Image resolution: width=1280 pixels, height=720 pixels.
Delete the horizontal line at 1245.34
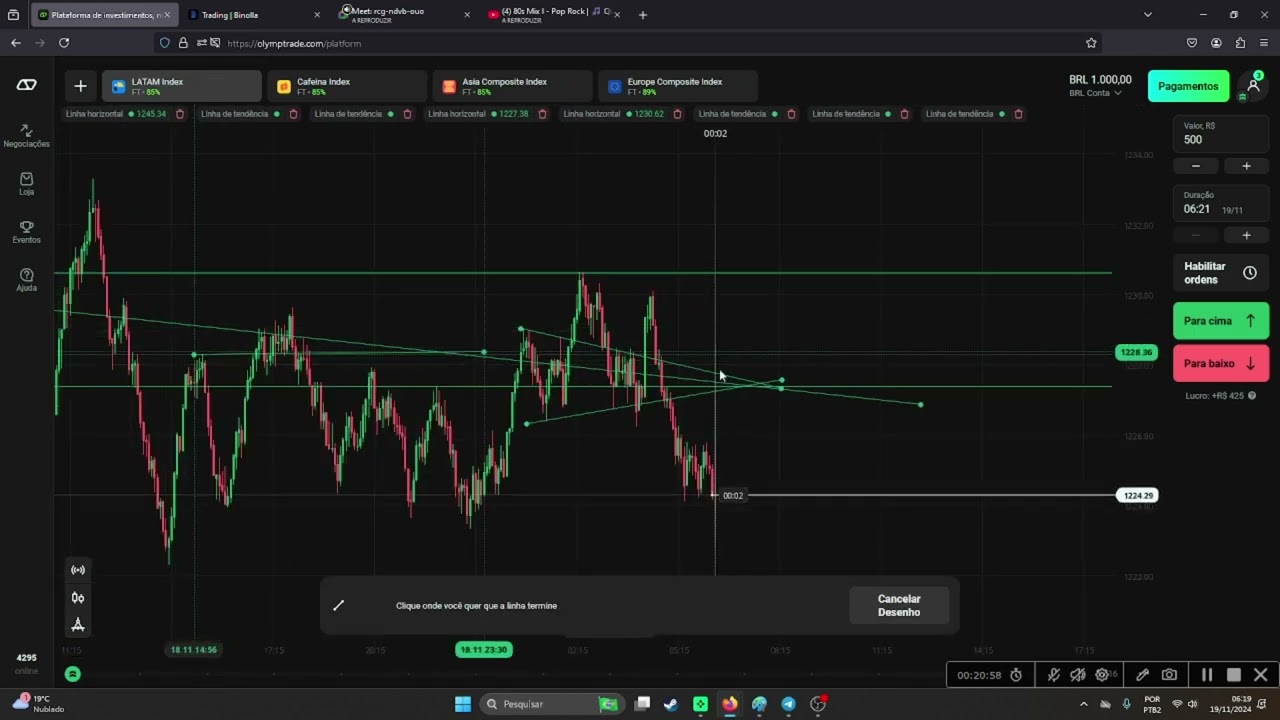point(180,114)
